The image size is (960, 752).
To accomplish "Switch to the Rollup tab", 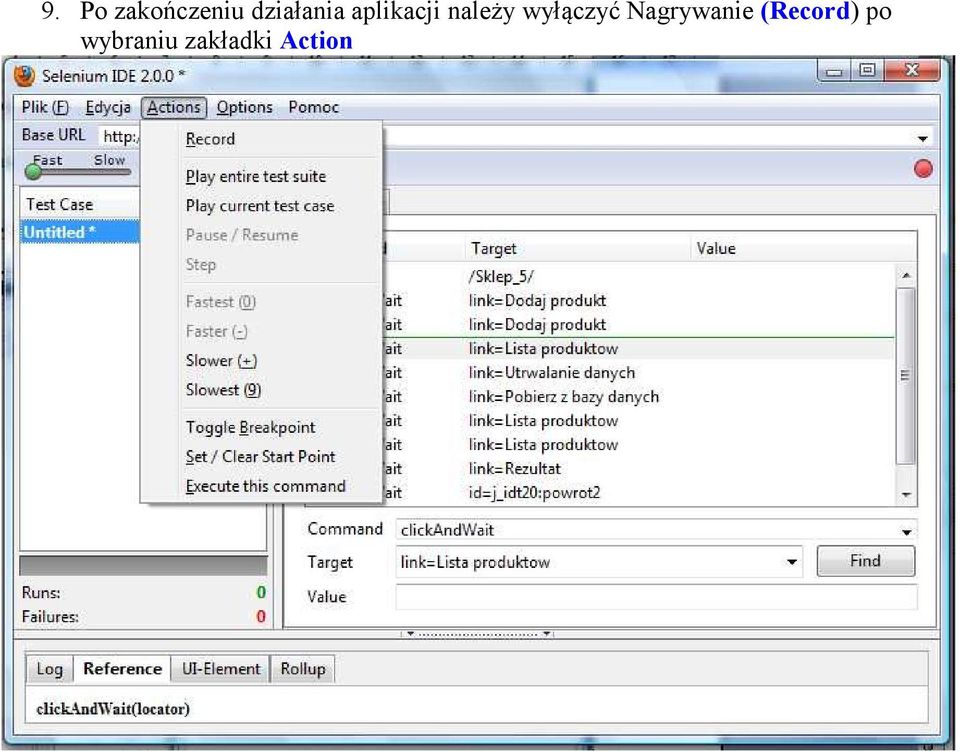I will [x=302, y=669].
